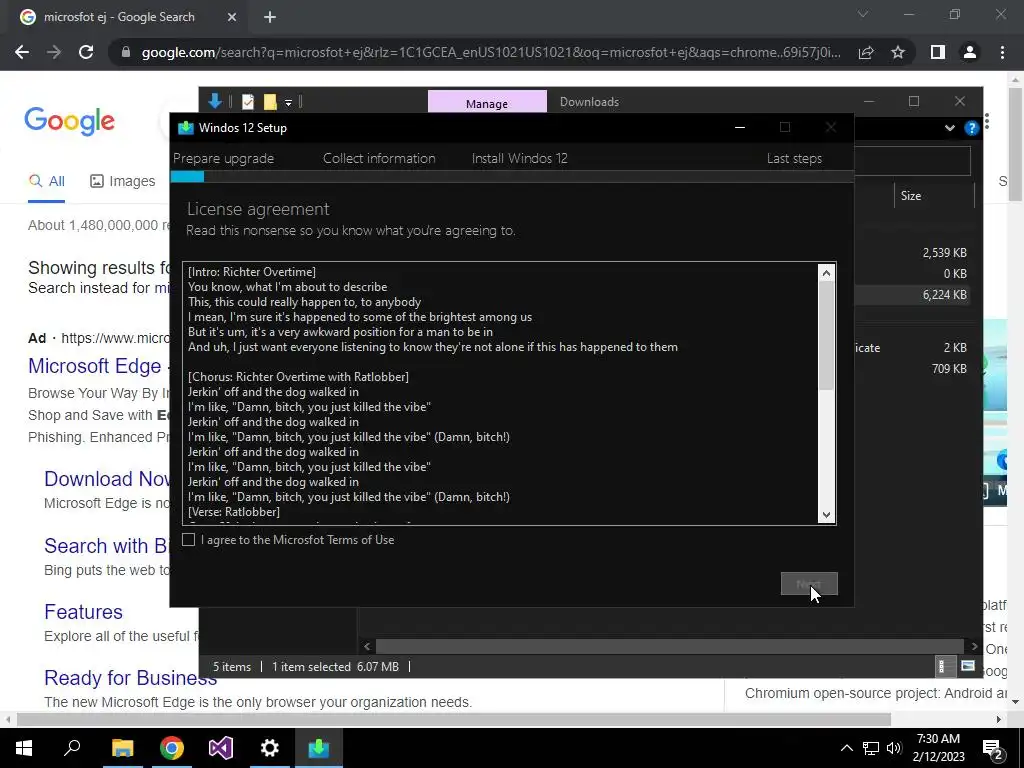Switch Explorer to large icons view
1024x768 pixels.
click(x=968, y=666)
